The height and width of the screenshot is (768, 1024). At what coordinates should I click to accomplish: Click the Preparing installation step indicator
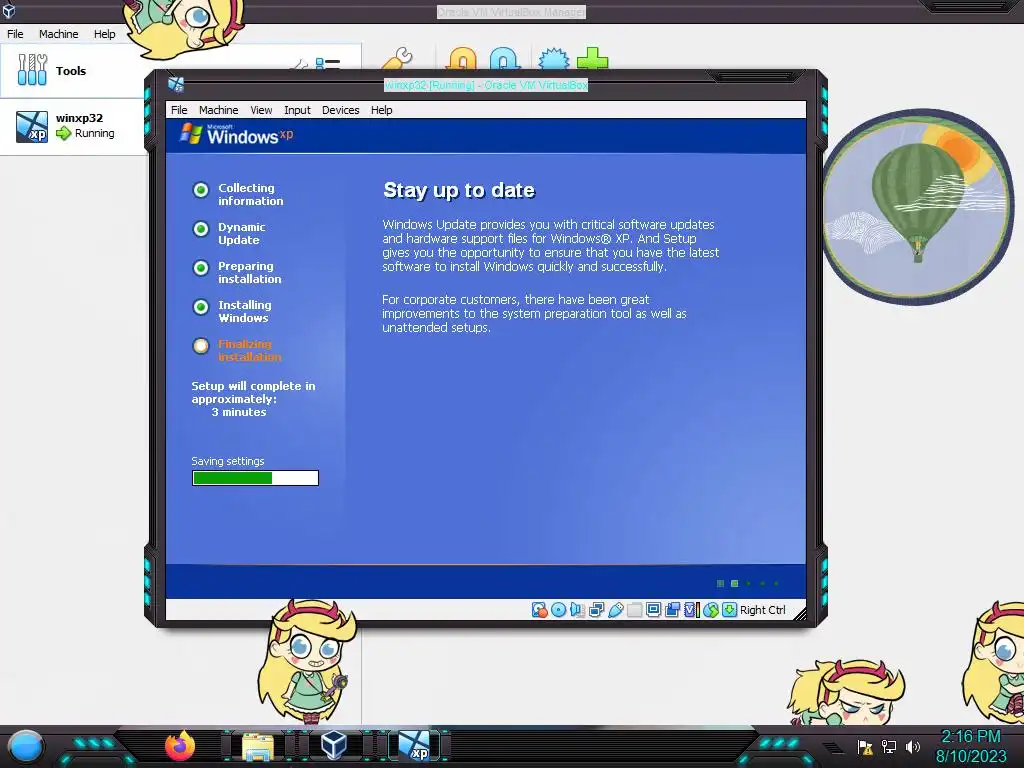[201, 268]
